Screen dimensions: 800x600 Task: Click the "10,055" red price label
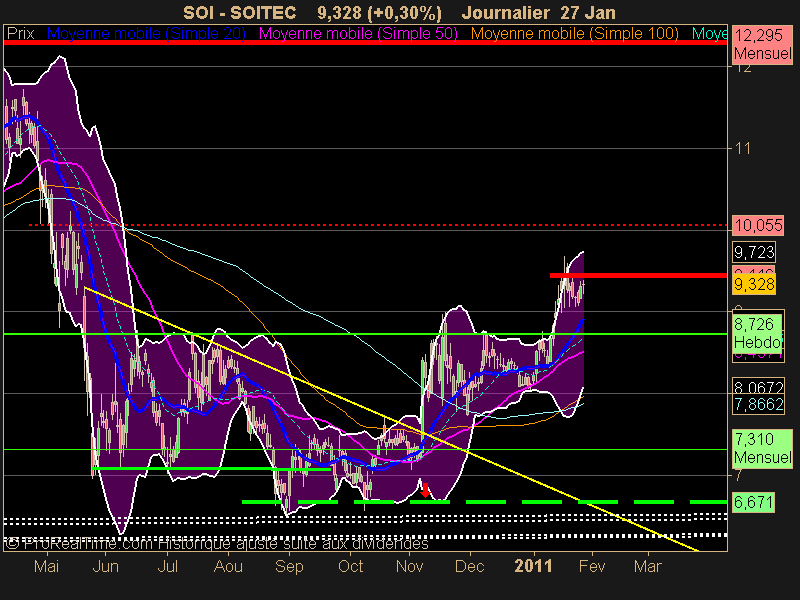click(758, 225)
